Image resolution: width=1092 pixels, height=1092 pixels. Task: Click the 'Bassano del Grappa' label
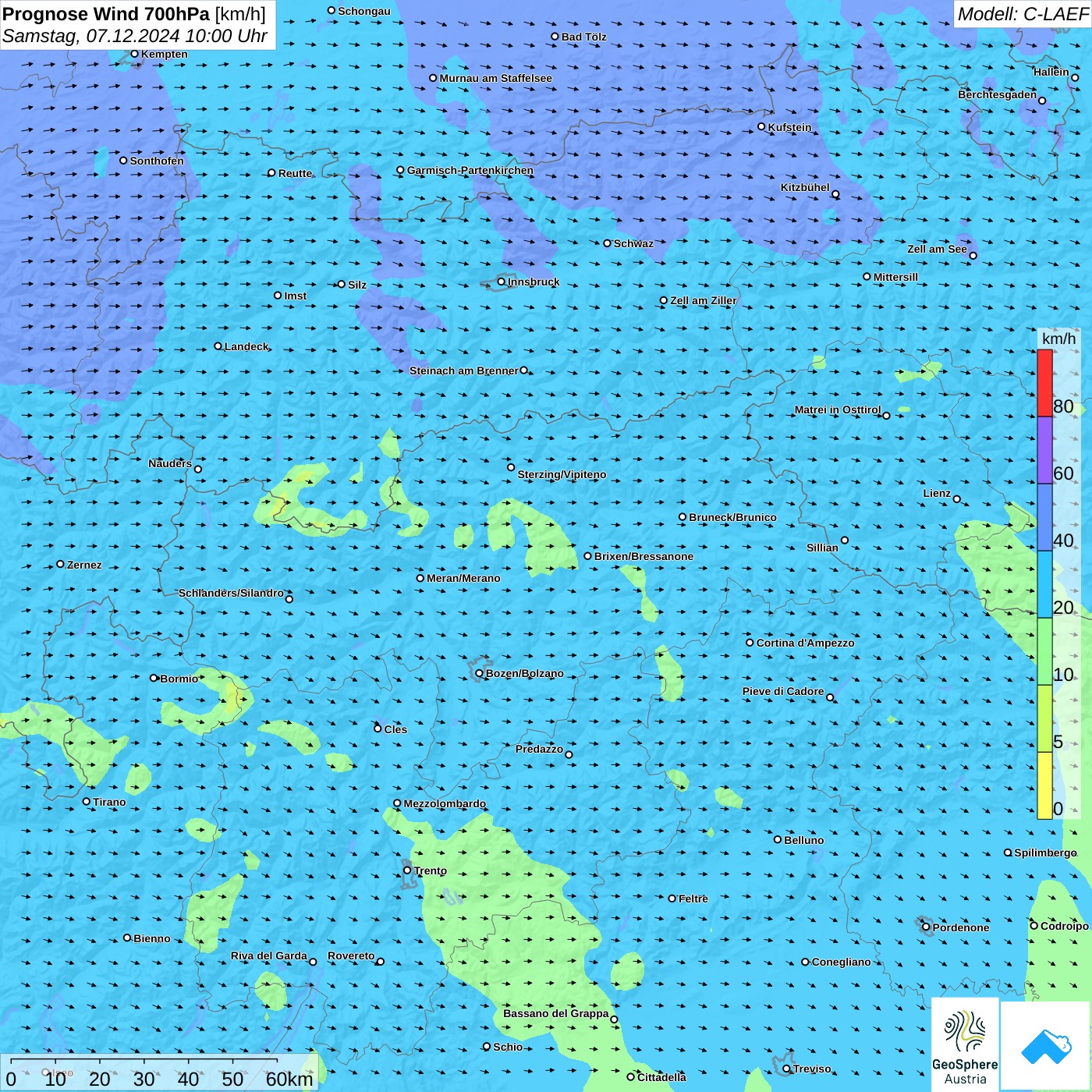tap(556, 1013)
